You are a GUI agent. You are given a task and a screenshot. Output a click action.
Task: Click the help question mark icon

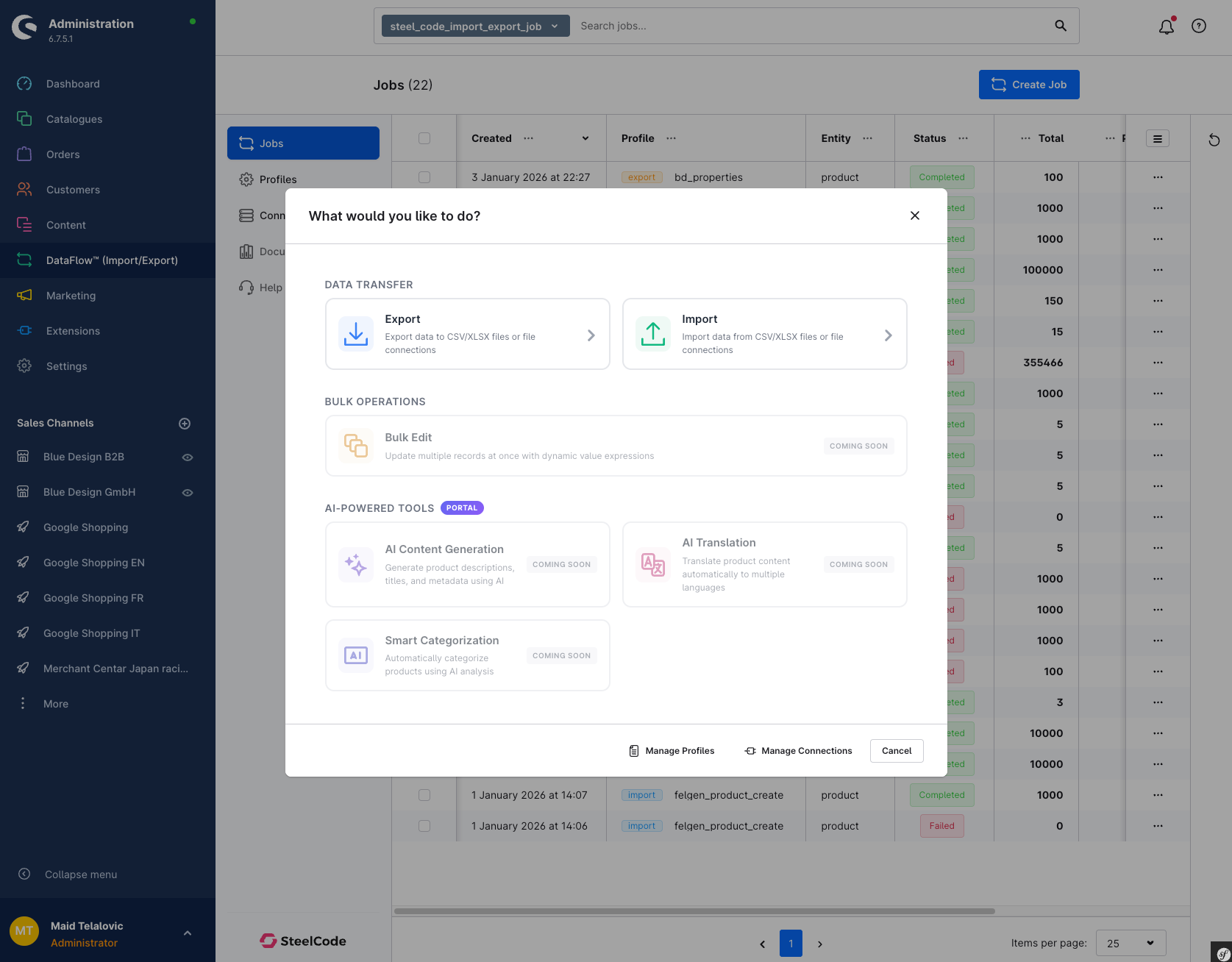pyautogui.click(x=1198, y=26)
